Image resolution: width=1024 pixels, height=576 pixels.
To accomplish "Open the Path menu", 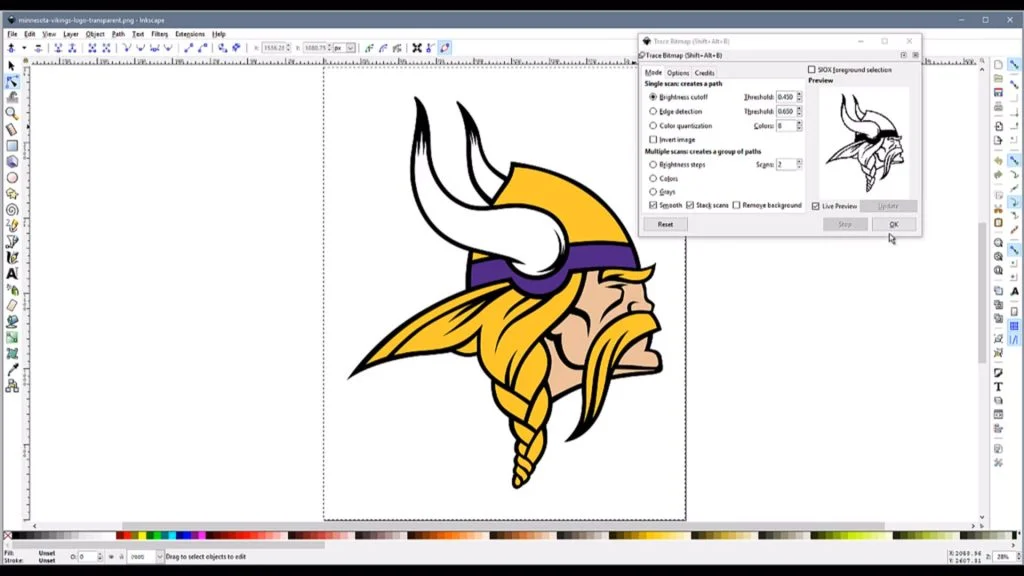I will click(x=118, y=34).
